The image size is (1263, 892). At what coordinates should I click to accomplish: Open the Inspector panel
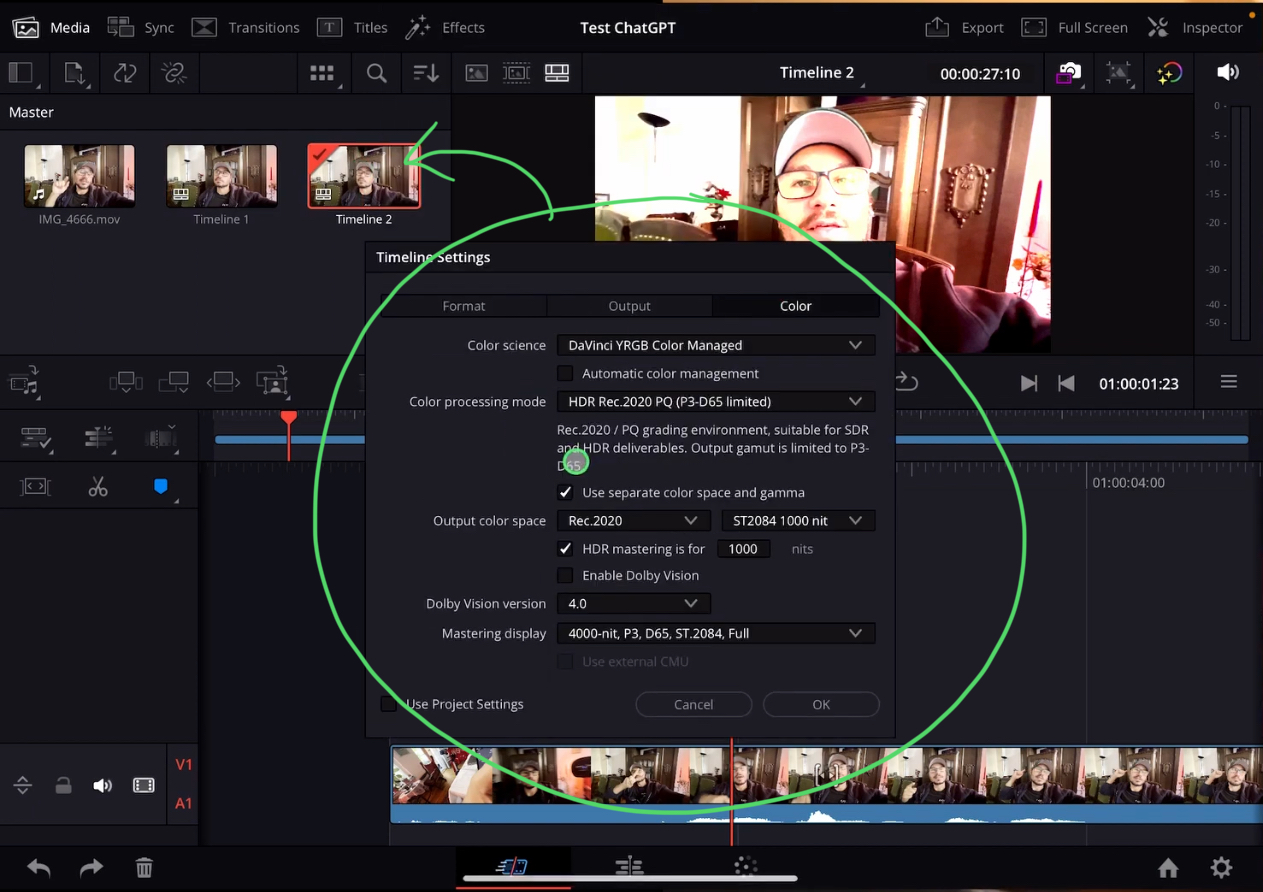point(1198,27)
